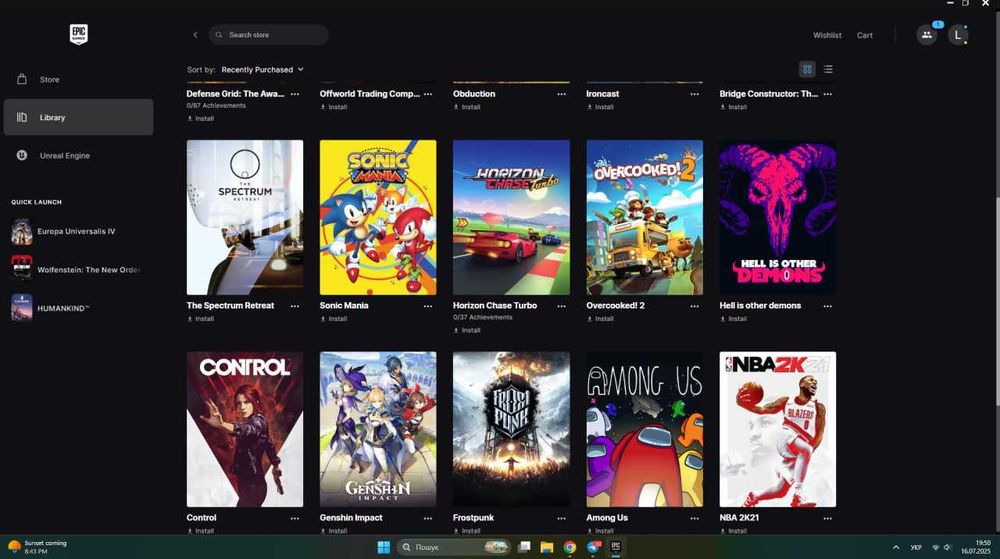
Task: Install Obduction
Action: (467, 107)
